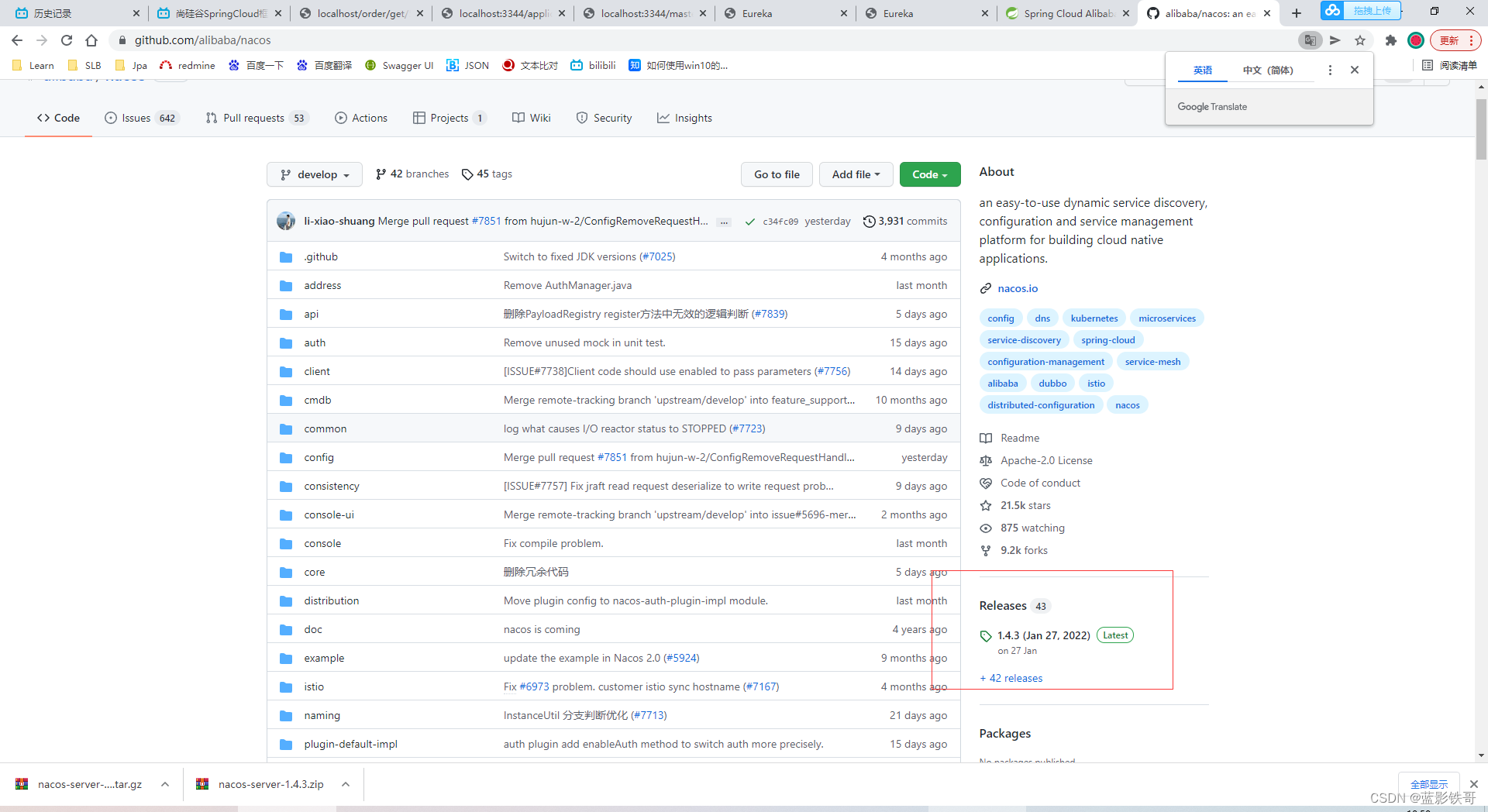Expand the commit message ellipsis button
The image size is (1488, 812).
(724, 222)
